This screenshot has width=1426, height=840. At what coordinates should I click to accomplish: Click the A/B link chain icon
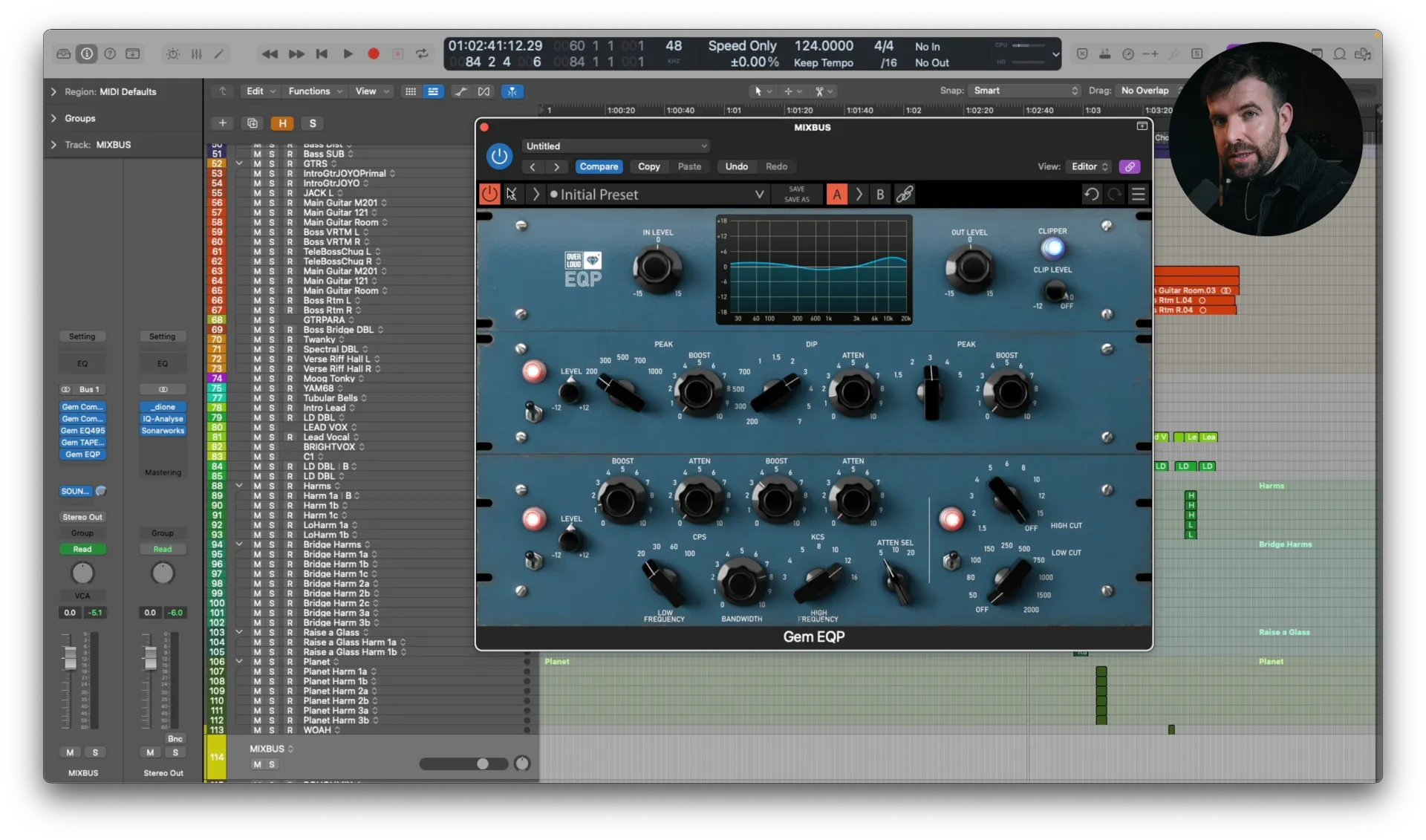click(x=904, y=195)
